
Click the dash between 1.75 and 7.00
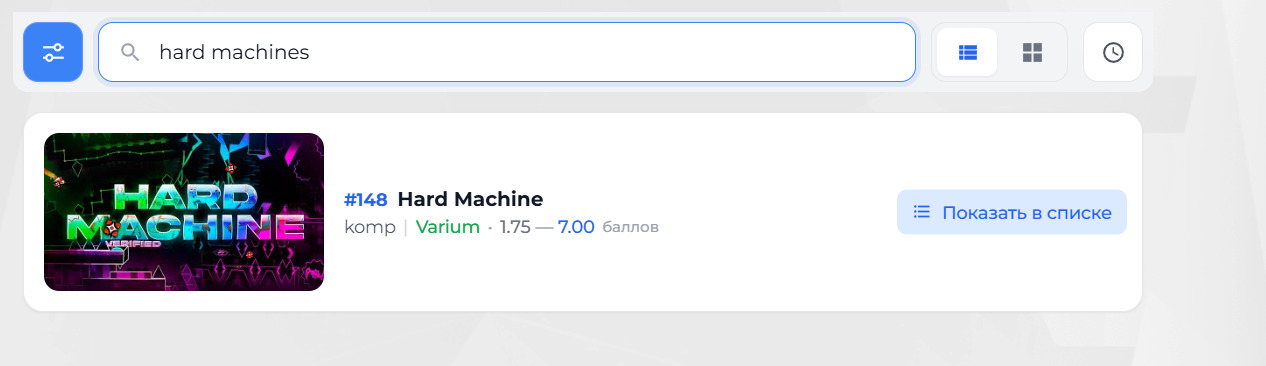tap(545, 227)
